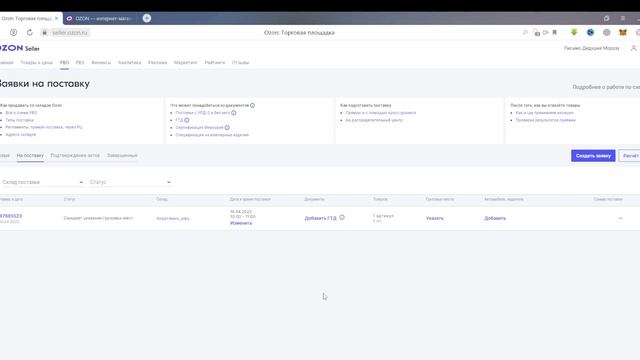640x360 pixels.
Task: Open the Товары и цены menu
Action: point(36,62)
